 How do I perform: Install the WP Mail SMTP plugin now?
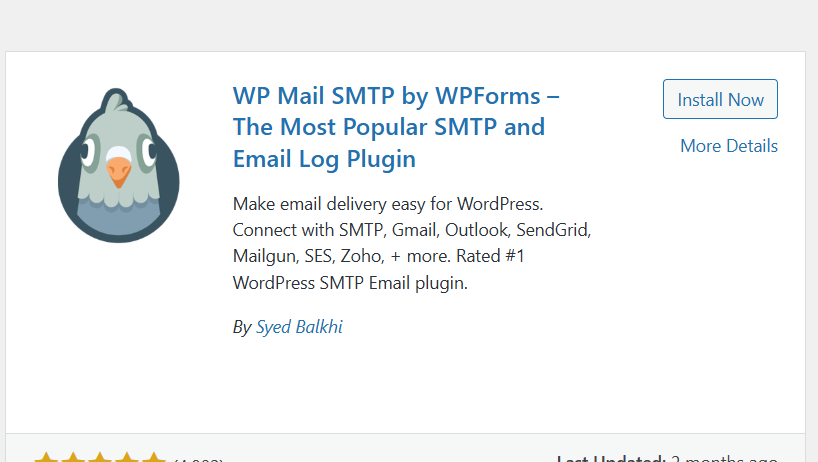pyautogui.click(x=720, y=99)
